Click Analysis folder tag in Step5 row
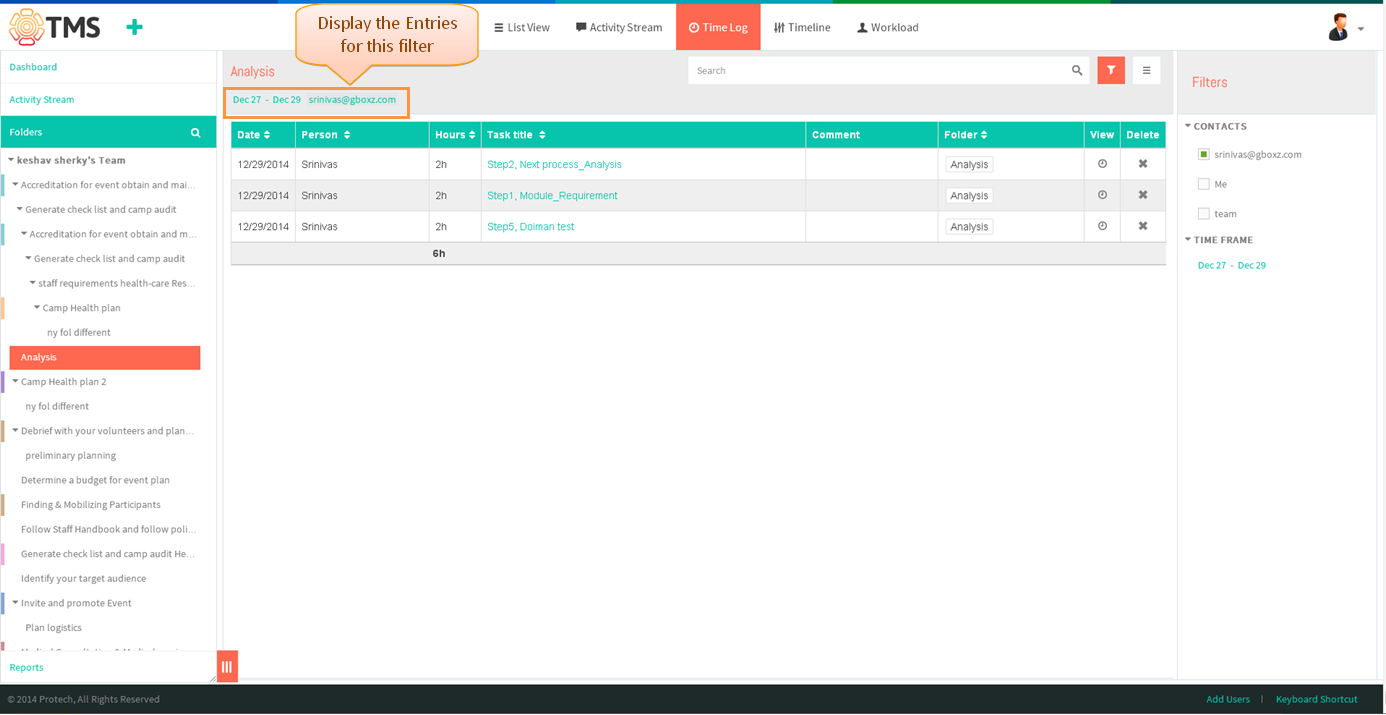 coord(969,226)
